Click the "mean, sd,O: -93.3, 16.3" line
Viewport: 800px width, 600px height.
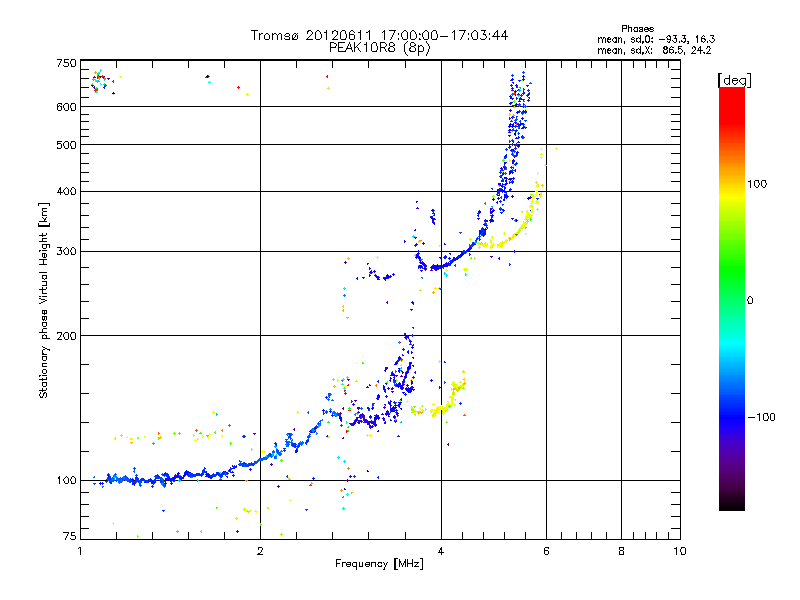tap(656, 39)
